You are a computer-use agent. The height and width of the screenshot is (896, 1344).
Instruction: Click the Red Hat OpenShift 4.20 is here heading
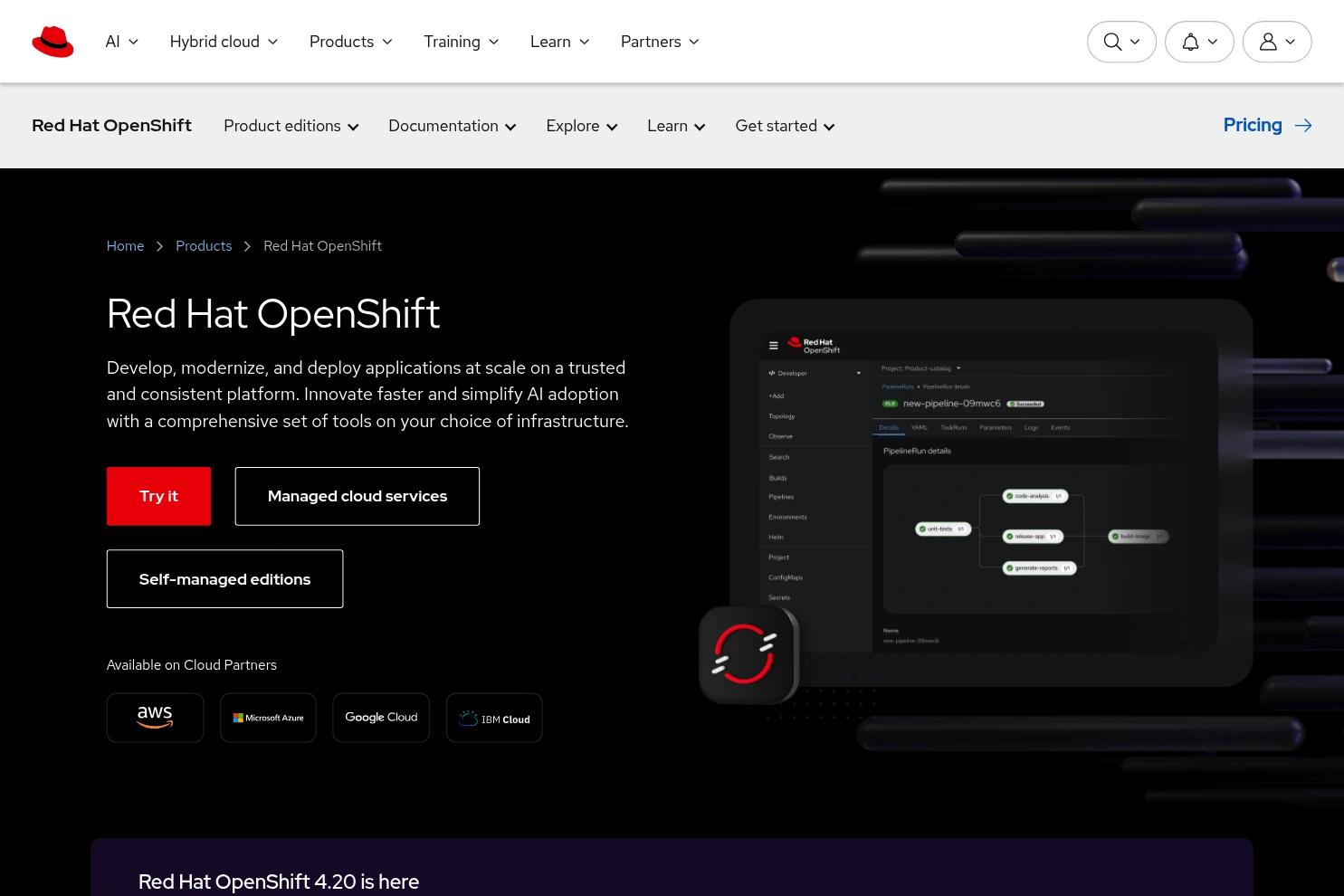pyautogui.click(x=279, y=882)
